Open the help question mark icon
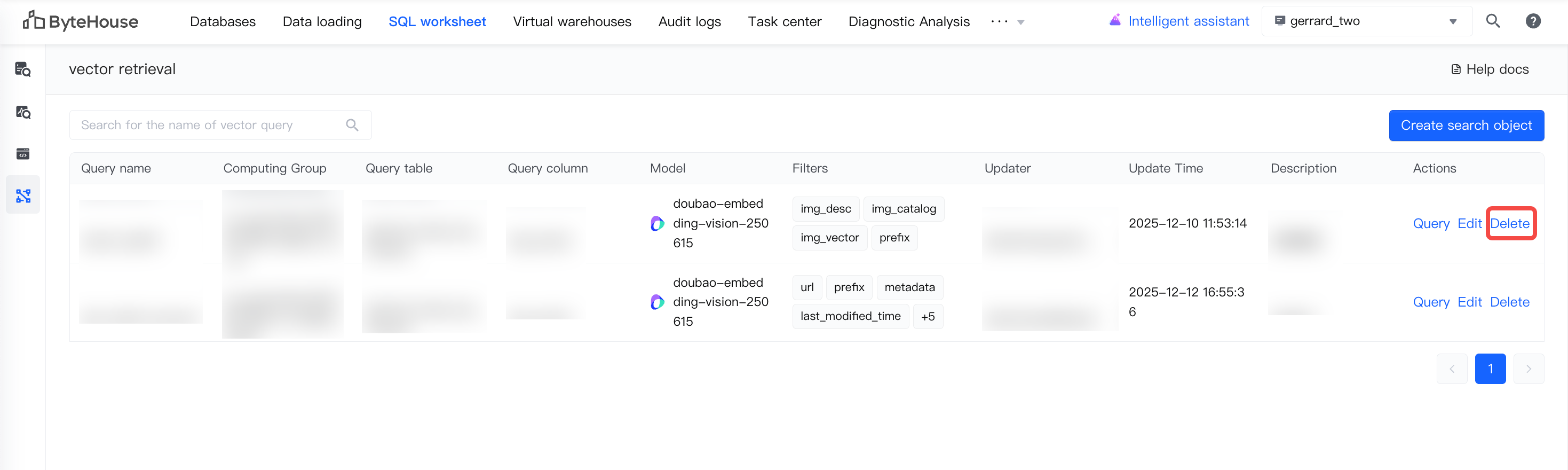1568x470 pixels. (x=1533, y=21)
